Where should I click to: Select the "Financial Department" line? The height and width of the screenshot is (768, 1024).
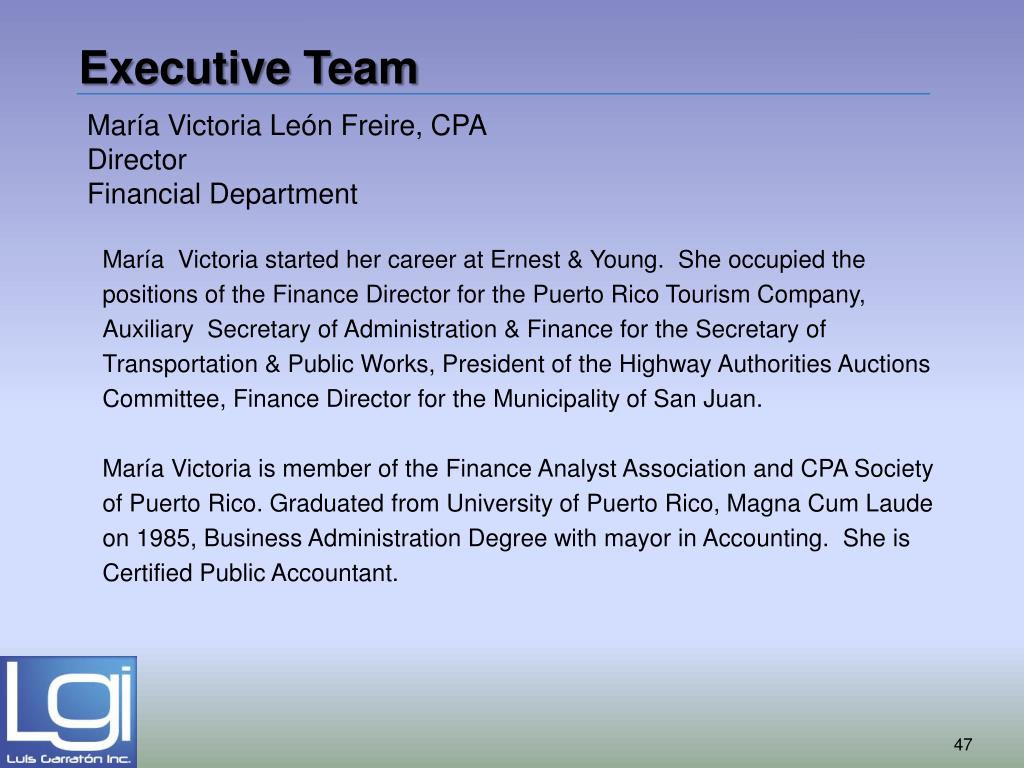point(222,194)
